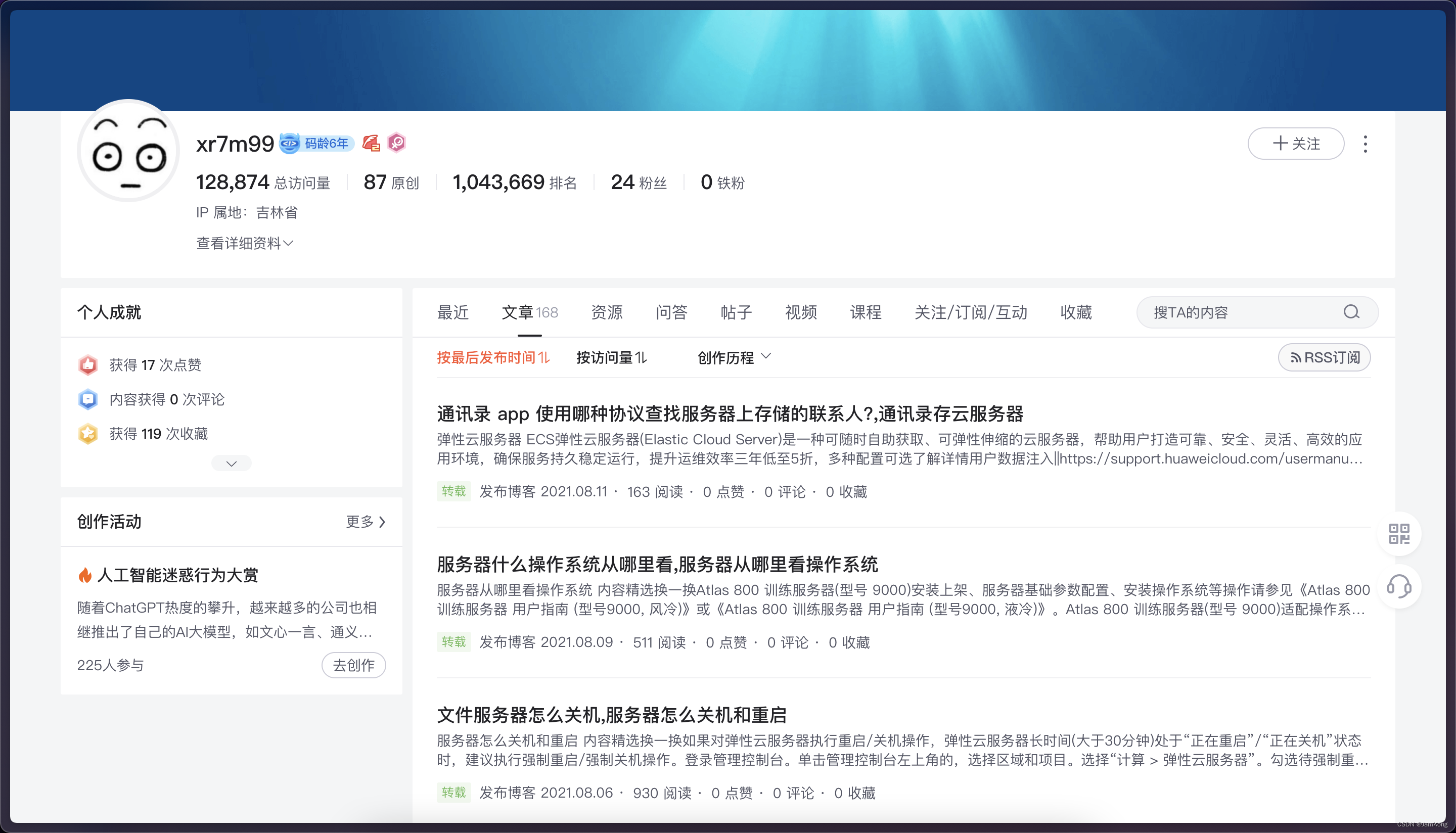
Task: Expand the personal achievements chevron
Action: point(231,464)
